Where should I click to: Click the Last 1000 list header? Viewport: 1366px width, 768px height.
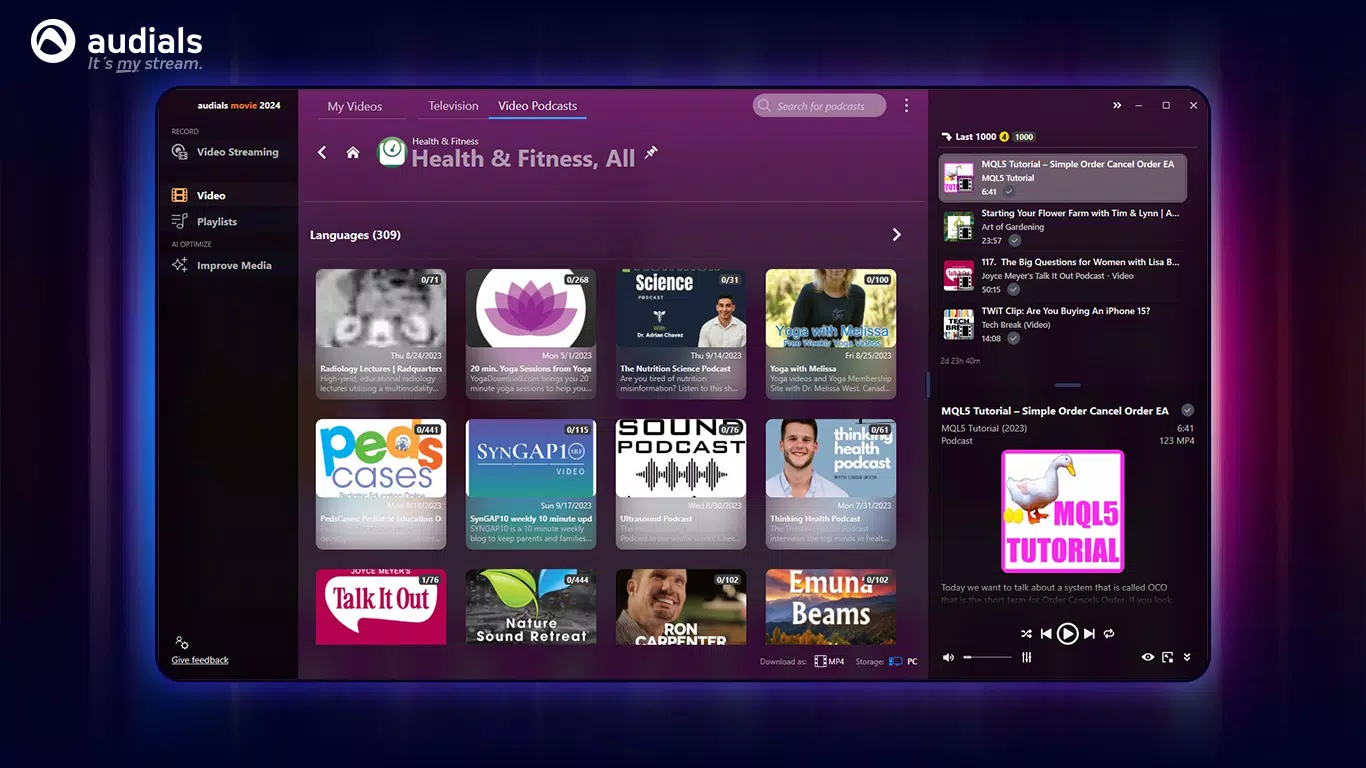976,137
